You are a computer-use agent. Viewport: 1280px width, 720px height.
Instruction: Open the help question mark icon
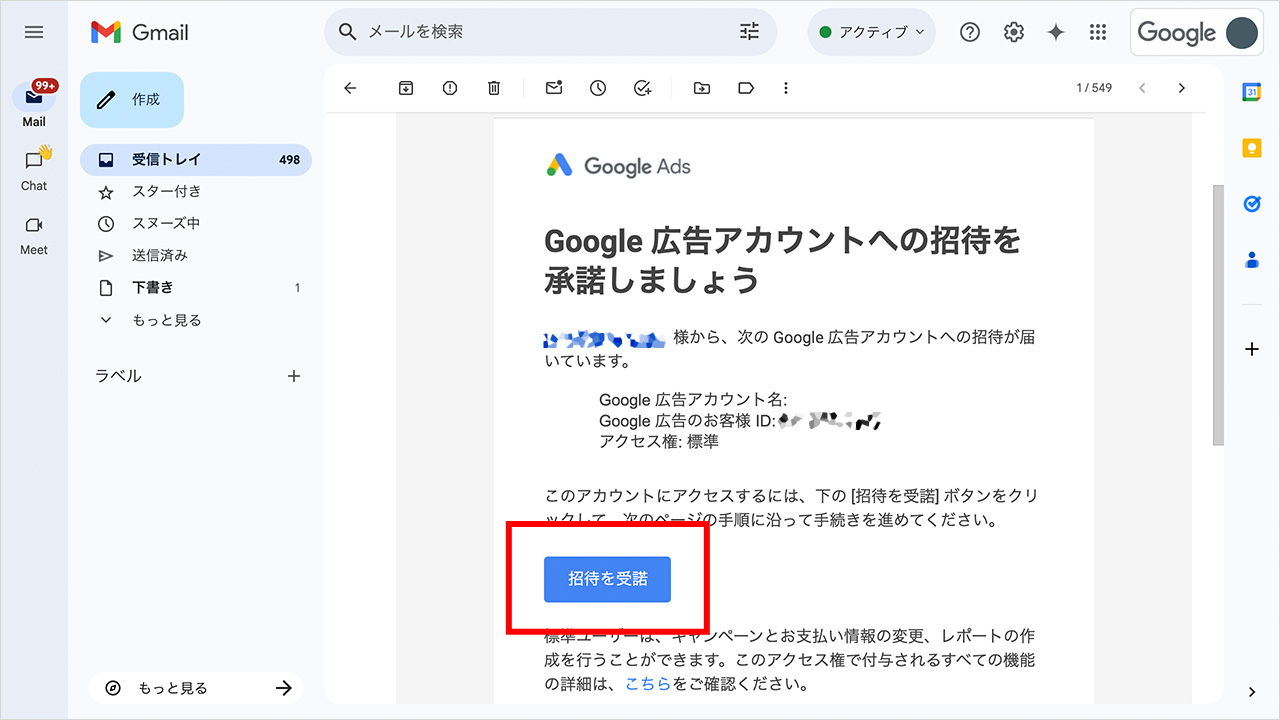coord(970,32)
